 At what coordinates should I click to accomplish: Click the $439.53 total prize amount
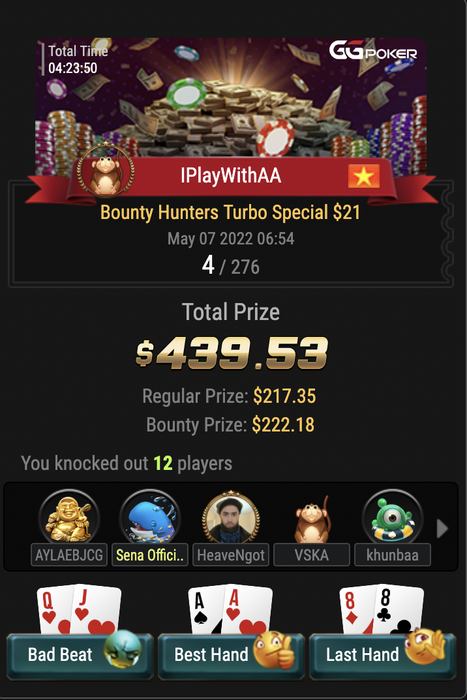[x=232, y=353]
